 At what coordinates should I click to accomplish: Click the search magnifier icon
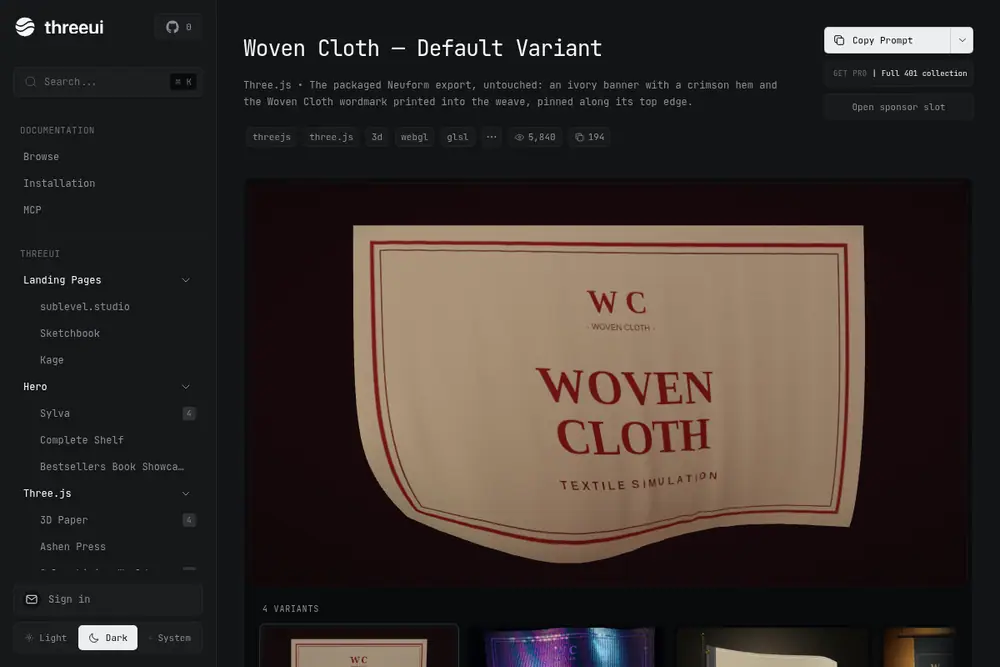point(30,82)
